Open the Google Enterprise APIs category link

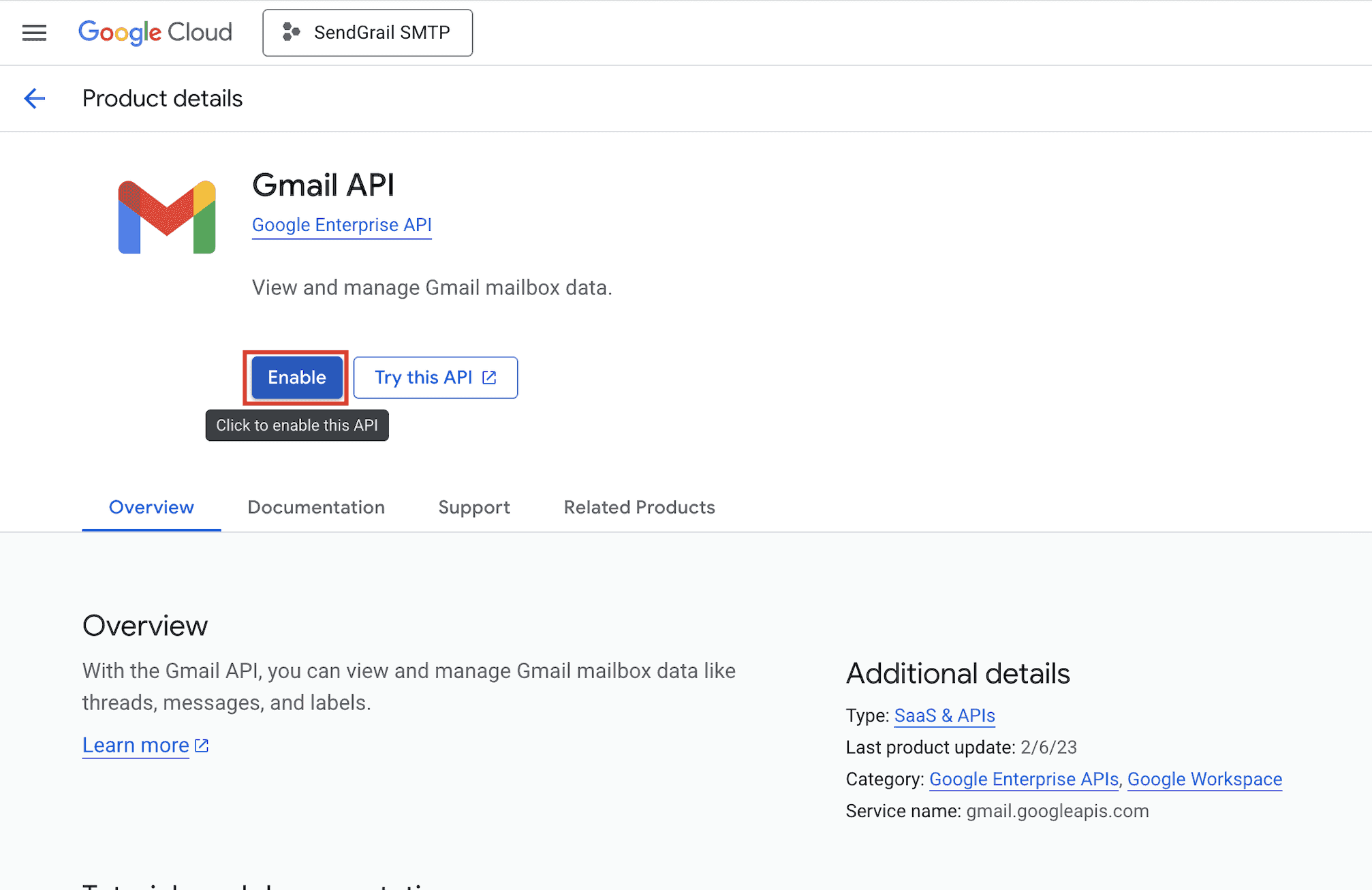[x=1024, y=779]
